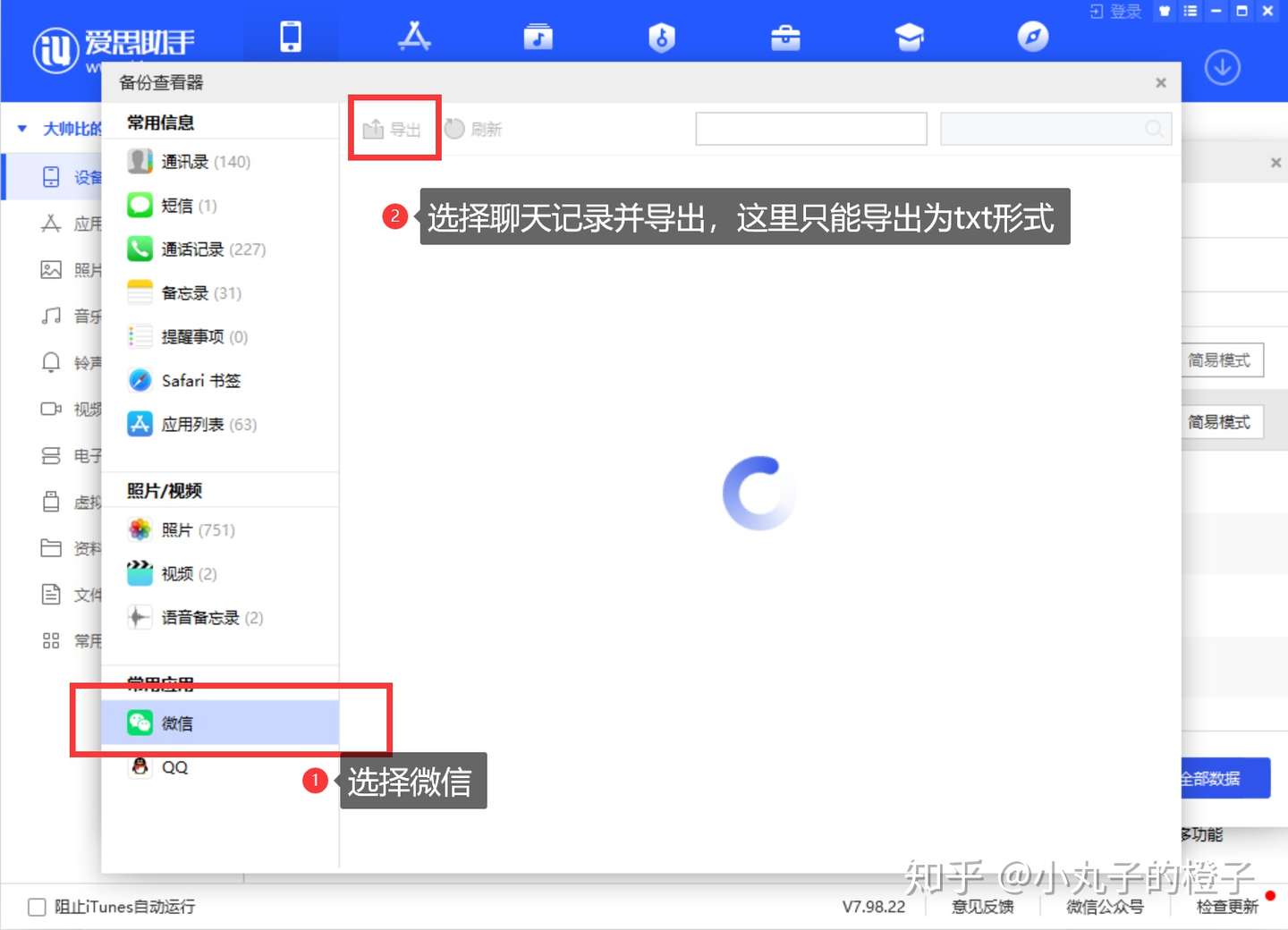The height and width of the screenshot is (930, 1288).
Task: Click the lower 简易模式 button
Action: pos(1222,422)
